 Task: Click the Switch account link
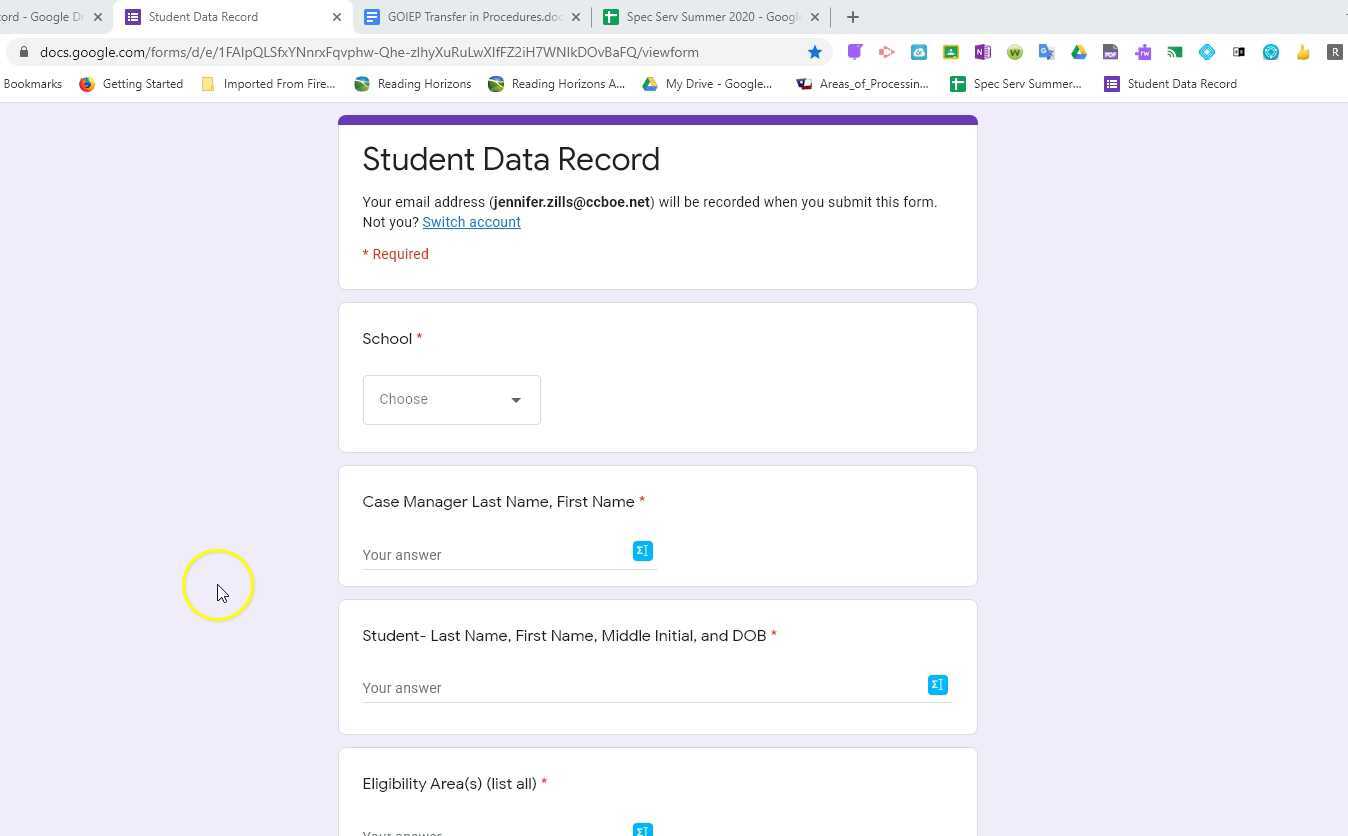point(471,222)
